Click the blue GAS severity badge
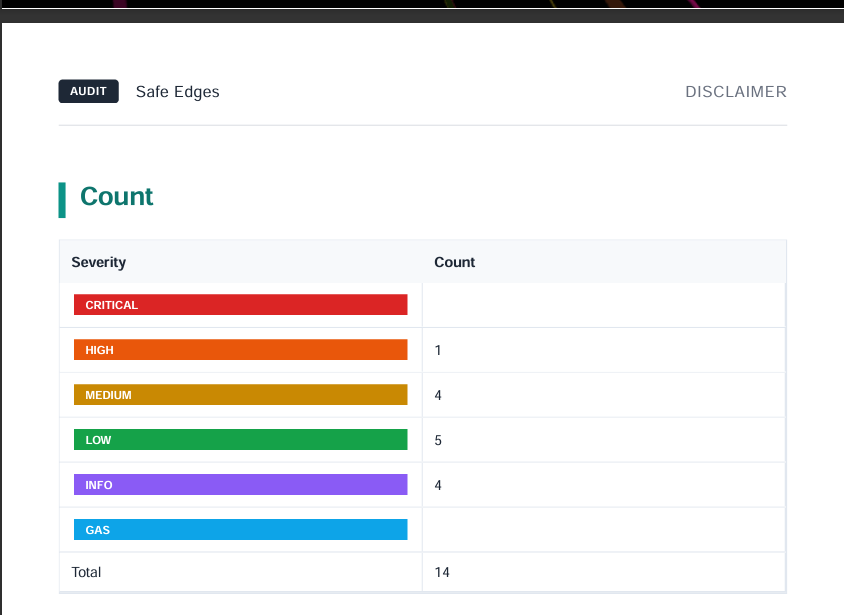The height and width of the screenshot is (615, 844). tap(241, 529)
